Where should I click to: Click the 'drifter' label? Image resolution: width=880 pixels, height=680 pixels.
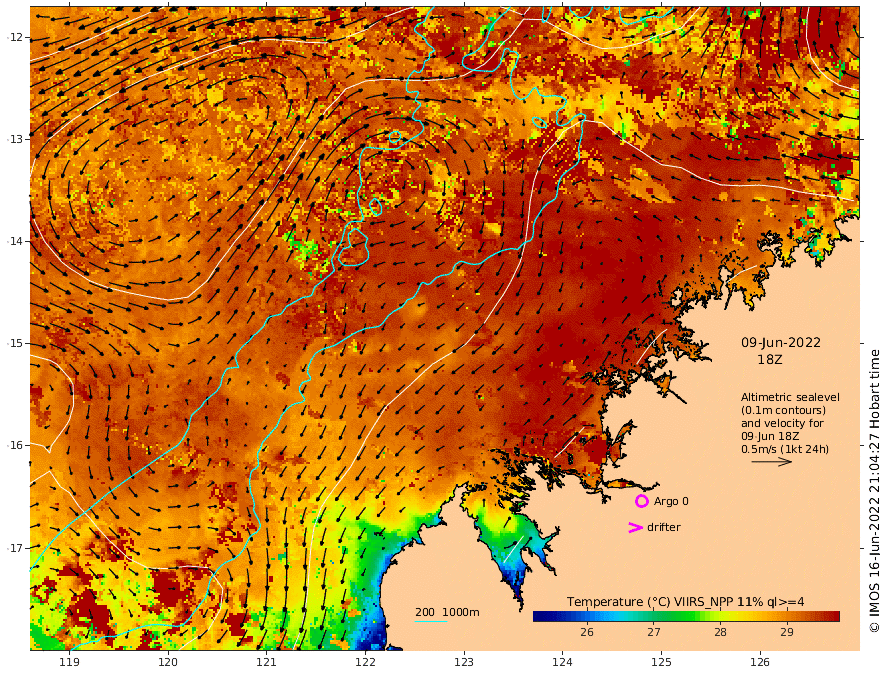coord(664,527)
